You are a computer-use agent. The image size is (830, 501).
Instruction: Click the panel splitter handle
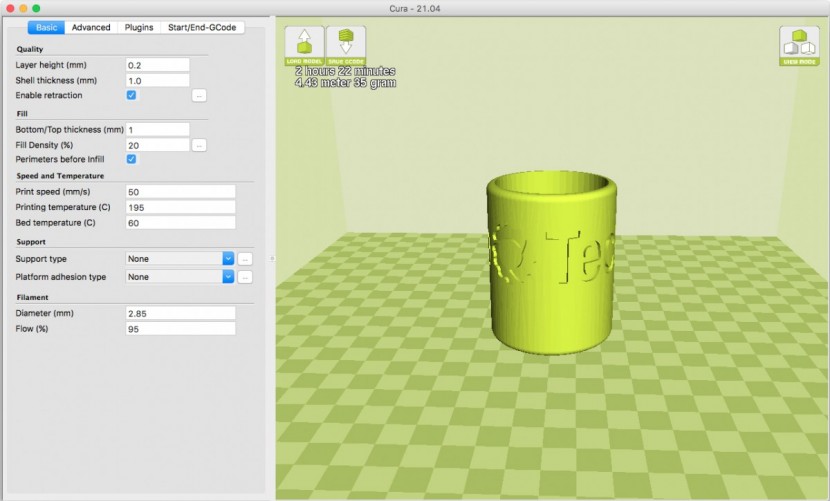click(272, 258)
